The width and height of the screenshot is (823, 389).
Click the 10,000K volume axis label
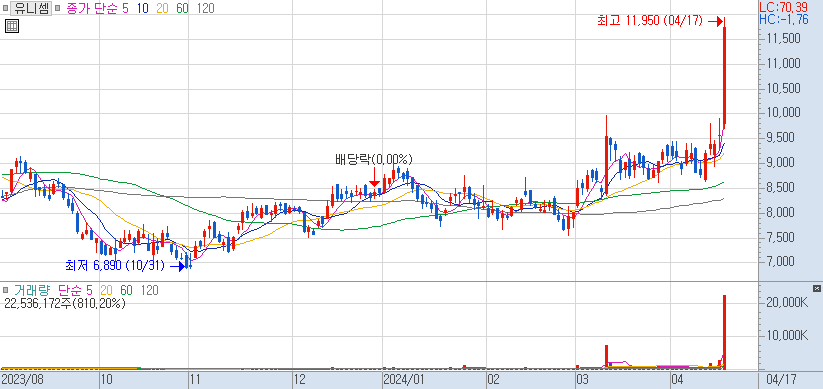(789, 335)
